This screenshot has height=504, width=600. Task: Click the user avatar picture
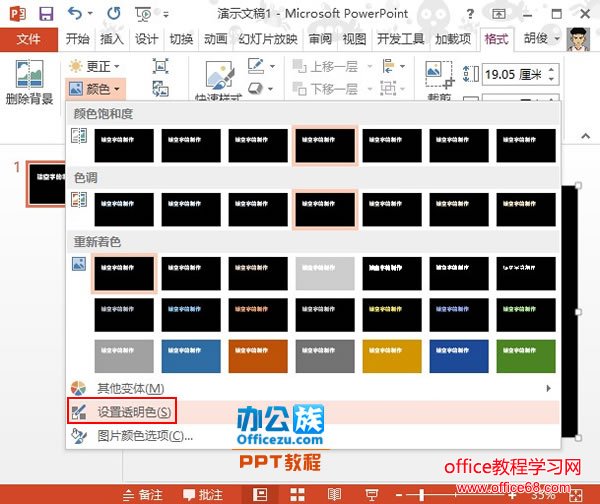578,39
